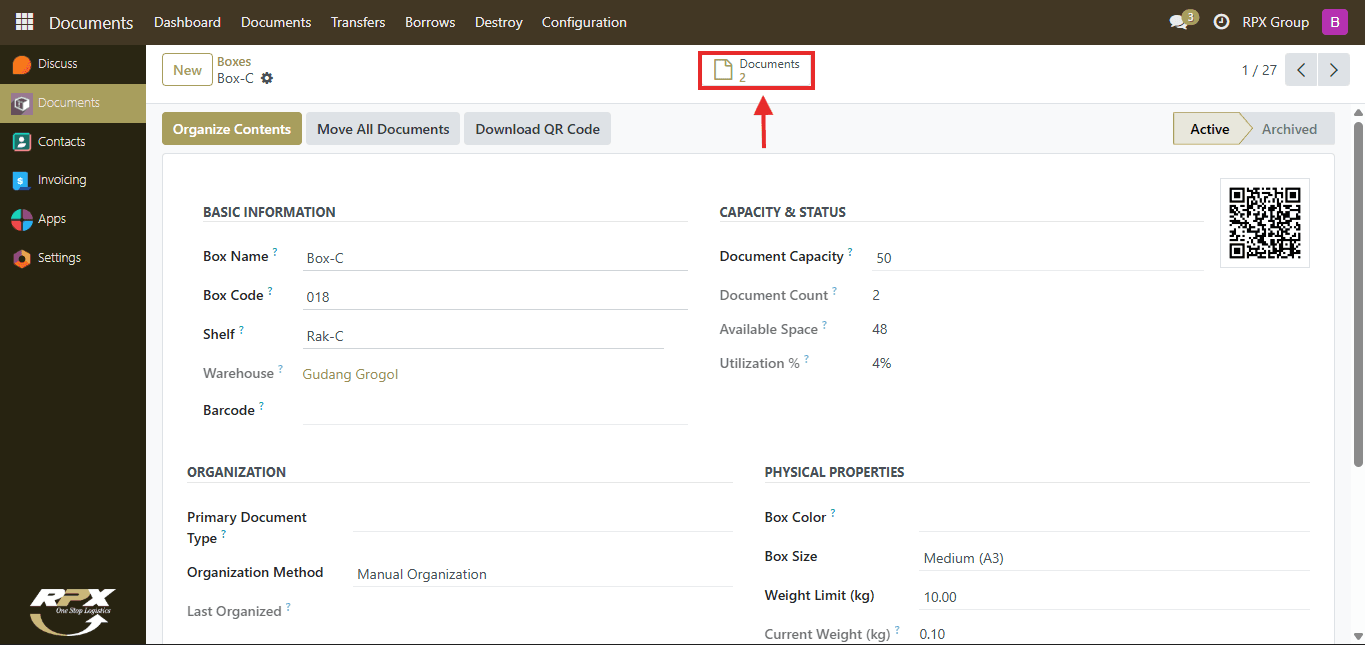The height and width of the screenshot is (645, 1365).
Task: Open the Configuration menu
Action: coord(584,22)
